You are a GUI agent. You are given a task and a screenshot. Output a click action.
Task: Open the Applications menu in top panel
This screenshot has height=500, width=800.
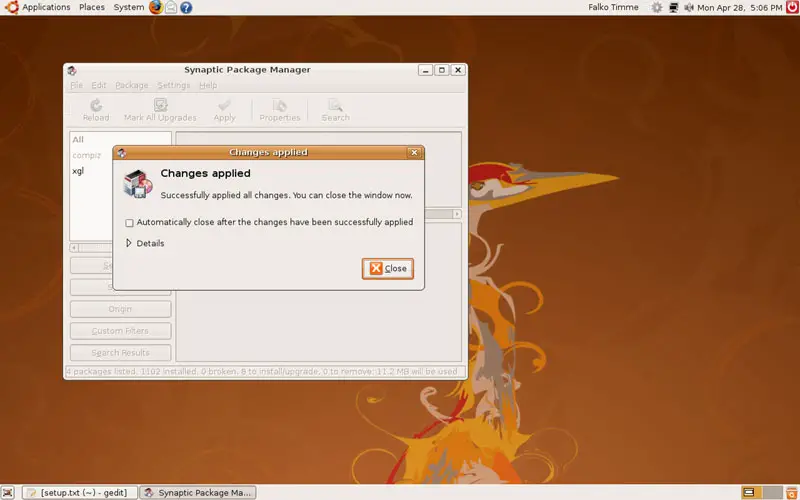[x=46, y=7]
